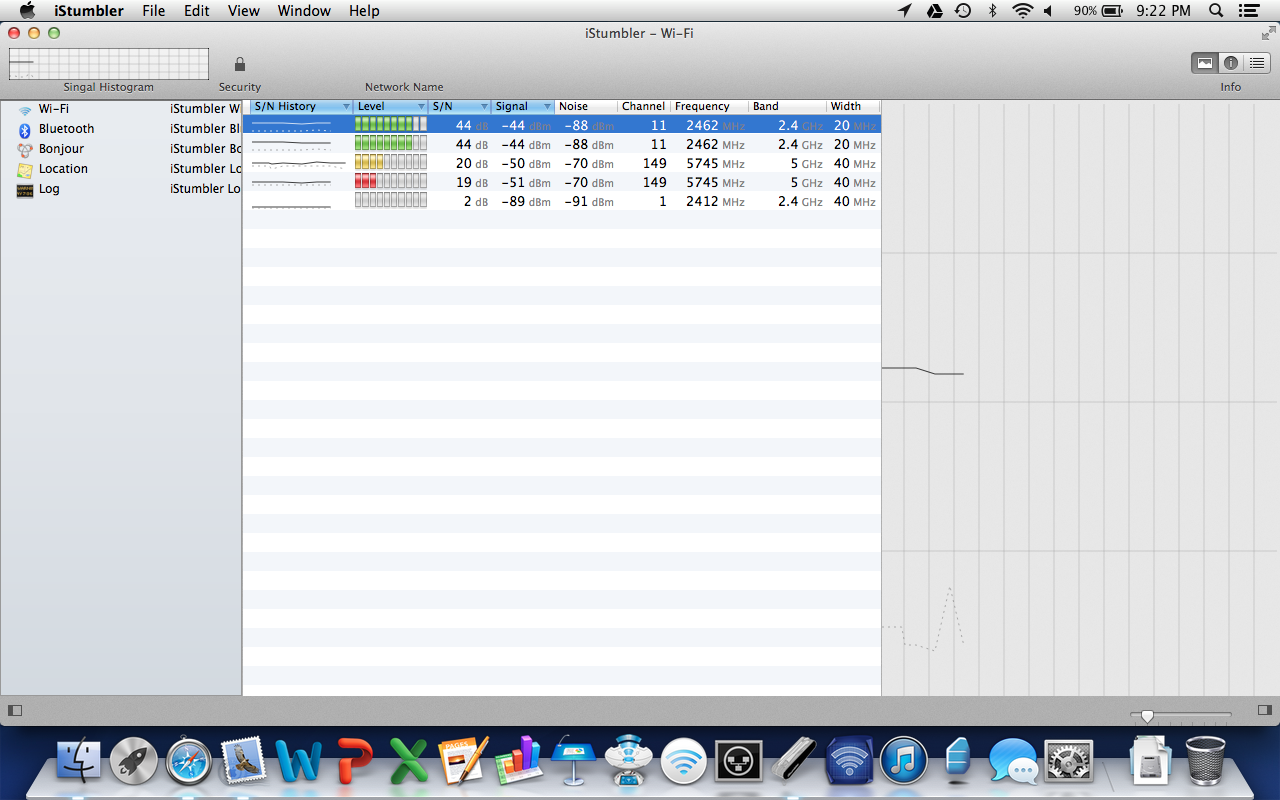Viewport: 1280px width, 800px height.
Task: Open the Trash in the Dock
Action: click(1205, 760)
